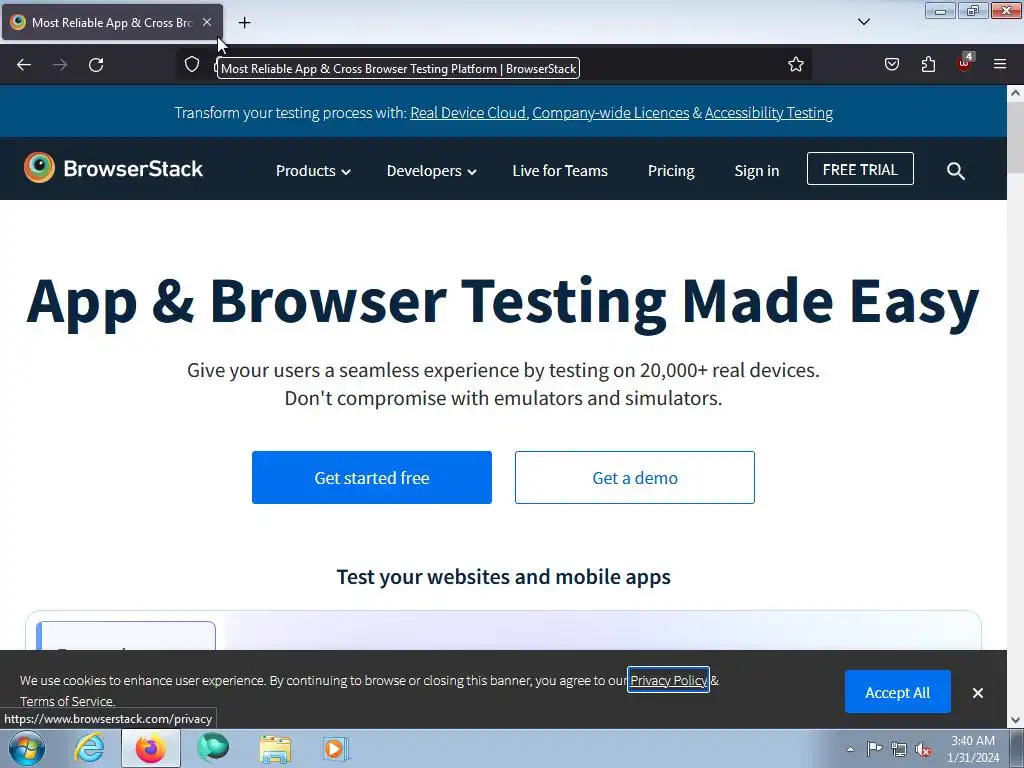
Task: Accept All cookies
Action: click(x=897, y=692)
